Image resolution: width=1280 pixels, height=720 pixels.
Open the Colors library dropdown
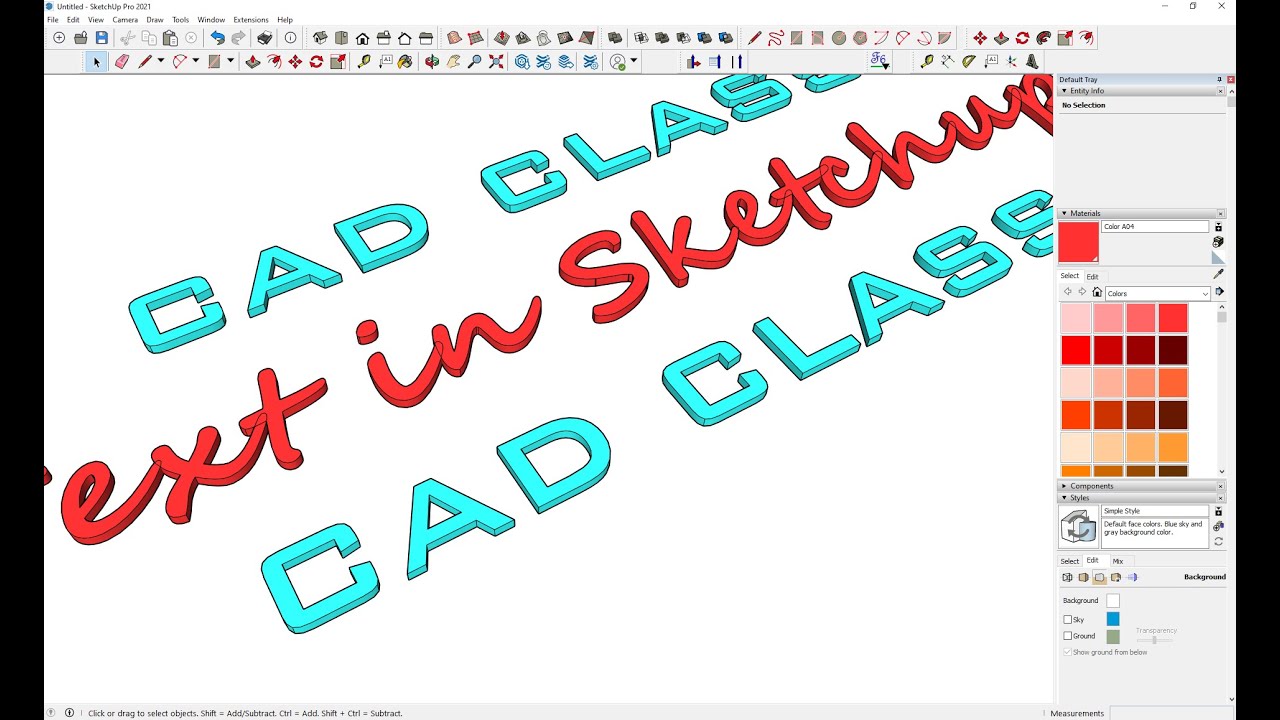coord(1158,293)
